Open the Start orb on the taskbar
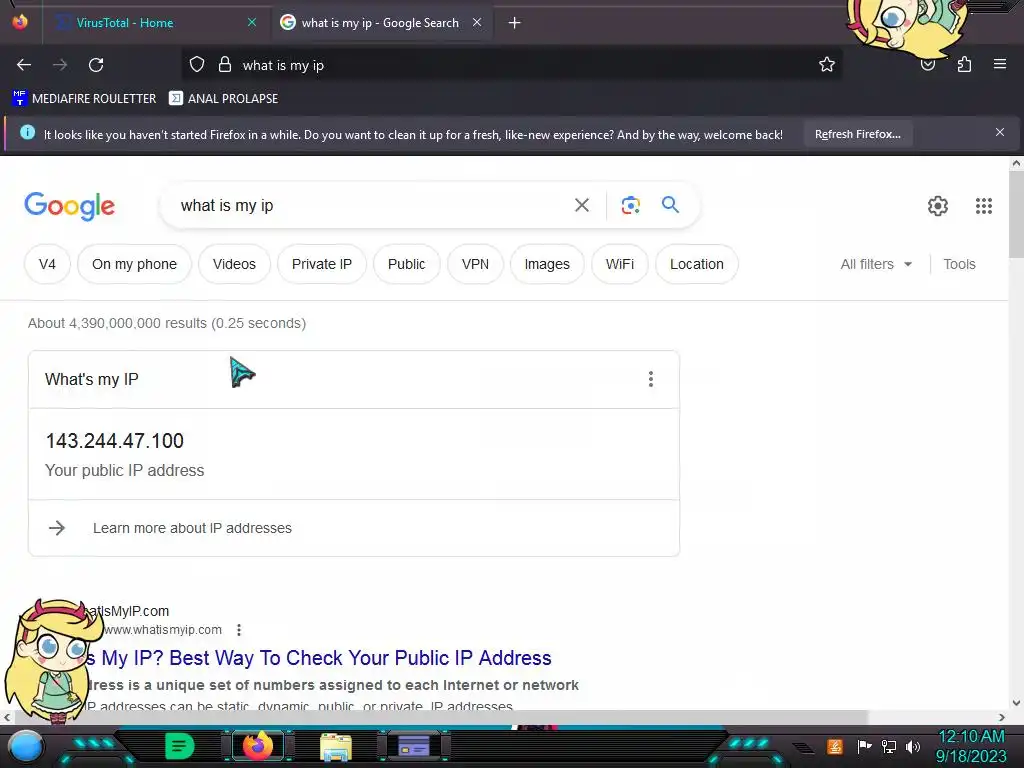This screenshot has width=1024, height=768. (x=25, y=746)
